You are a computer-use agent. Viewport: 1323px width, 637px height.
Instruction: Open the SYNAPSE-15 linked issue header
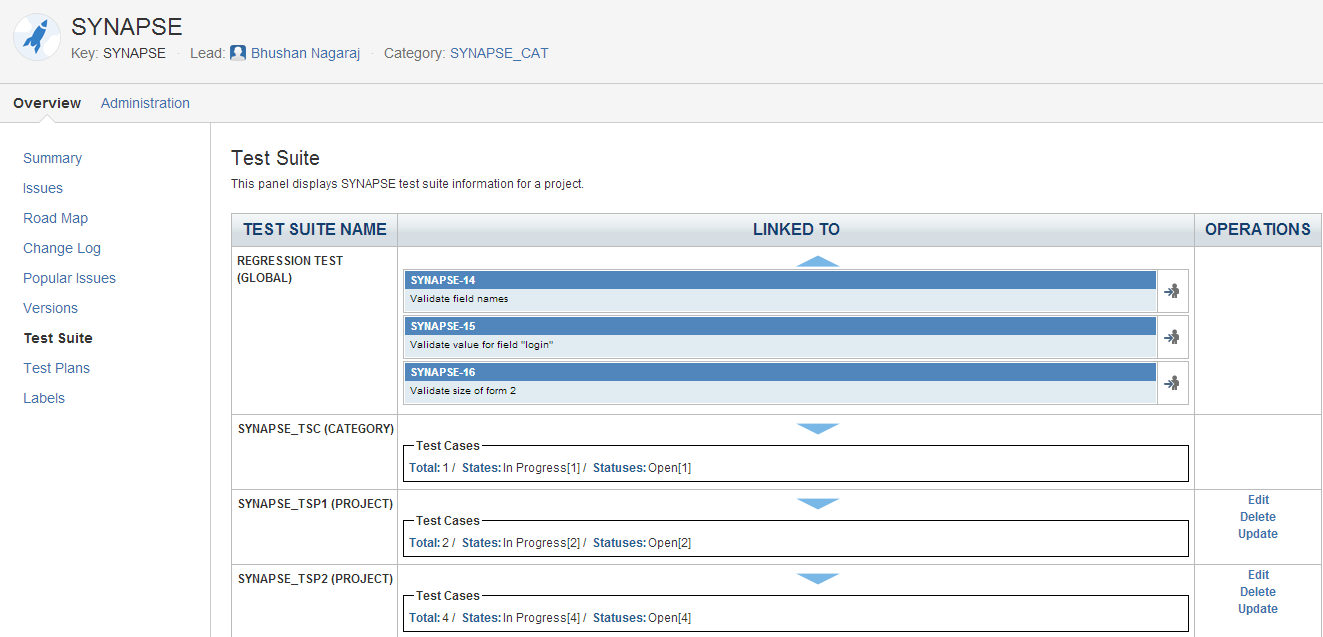[x=443, y=326]
